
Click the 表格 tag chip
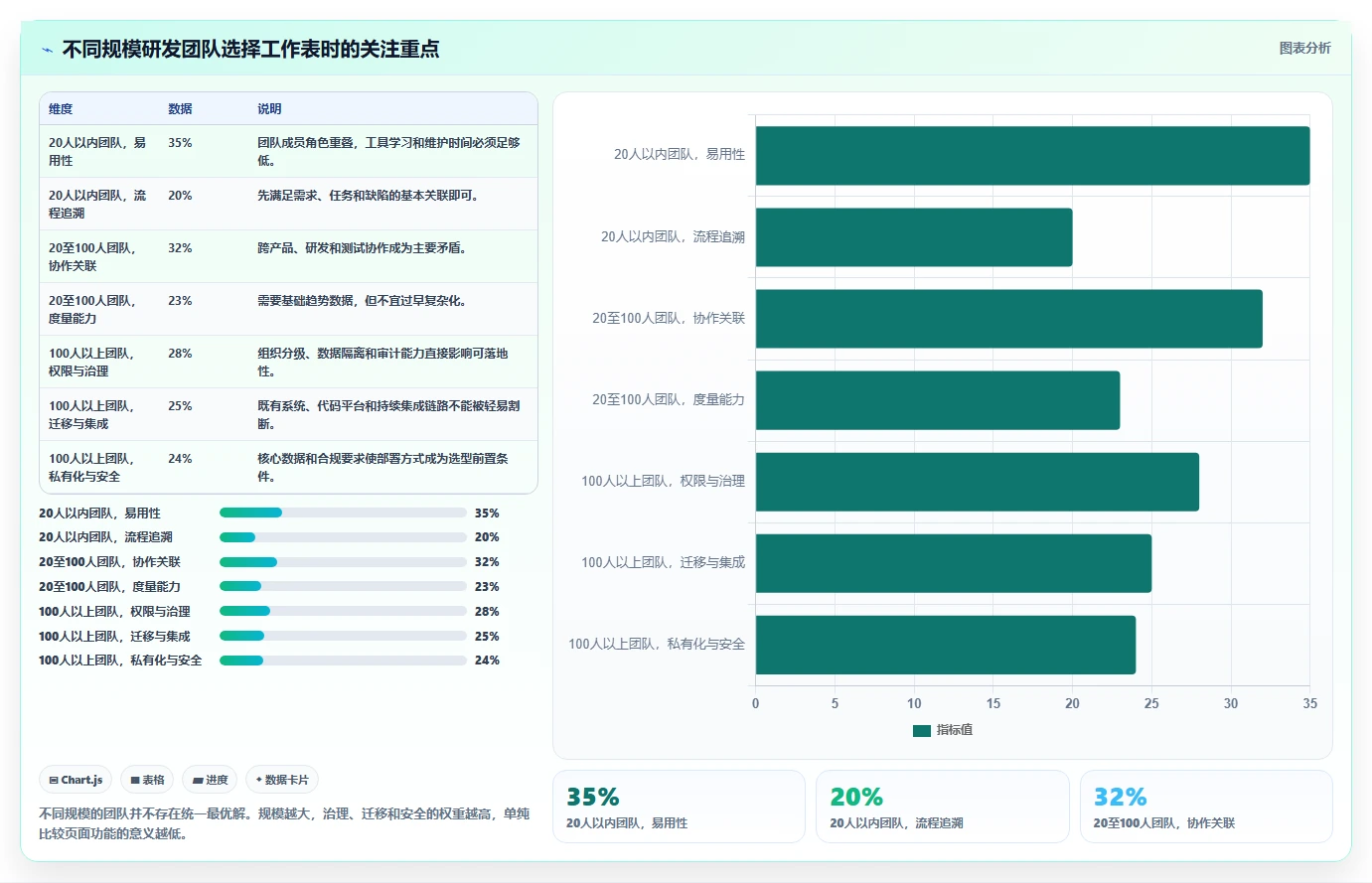tap(147, 780)
